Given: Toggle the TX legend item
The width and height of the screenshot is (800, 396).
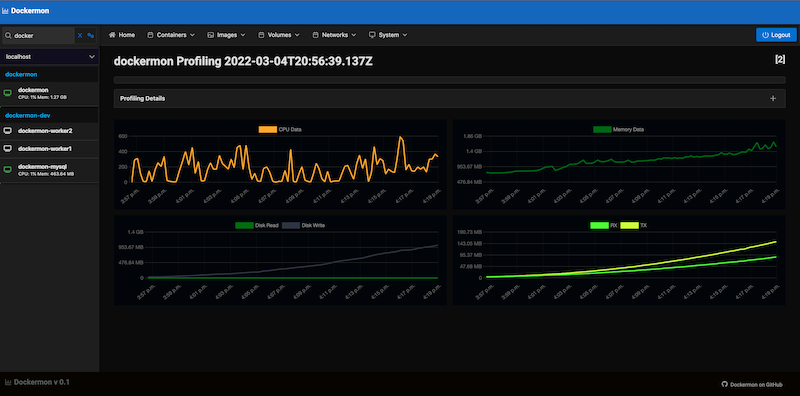Looking at the screenshot, I should click(633, 225).
